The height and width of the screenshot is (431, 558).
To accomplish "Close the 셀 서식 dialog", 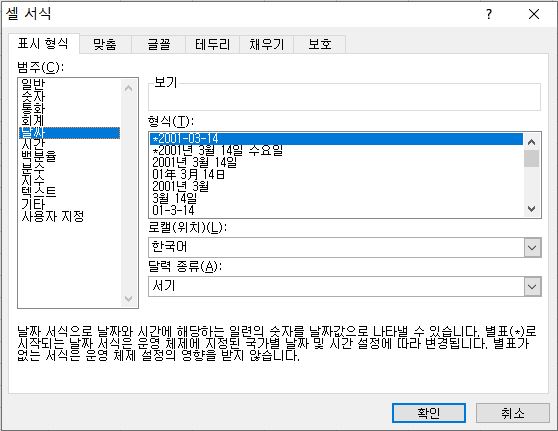I will point(534,15).
